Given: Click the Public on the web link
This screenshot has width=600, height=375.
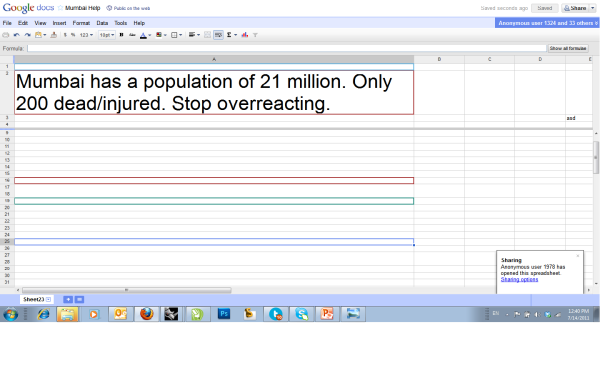Looking at the screenshot, I should [x=132, y=8].
